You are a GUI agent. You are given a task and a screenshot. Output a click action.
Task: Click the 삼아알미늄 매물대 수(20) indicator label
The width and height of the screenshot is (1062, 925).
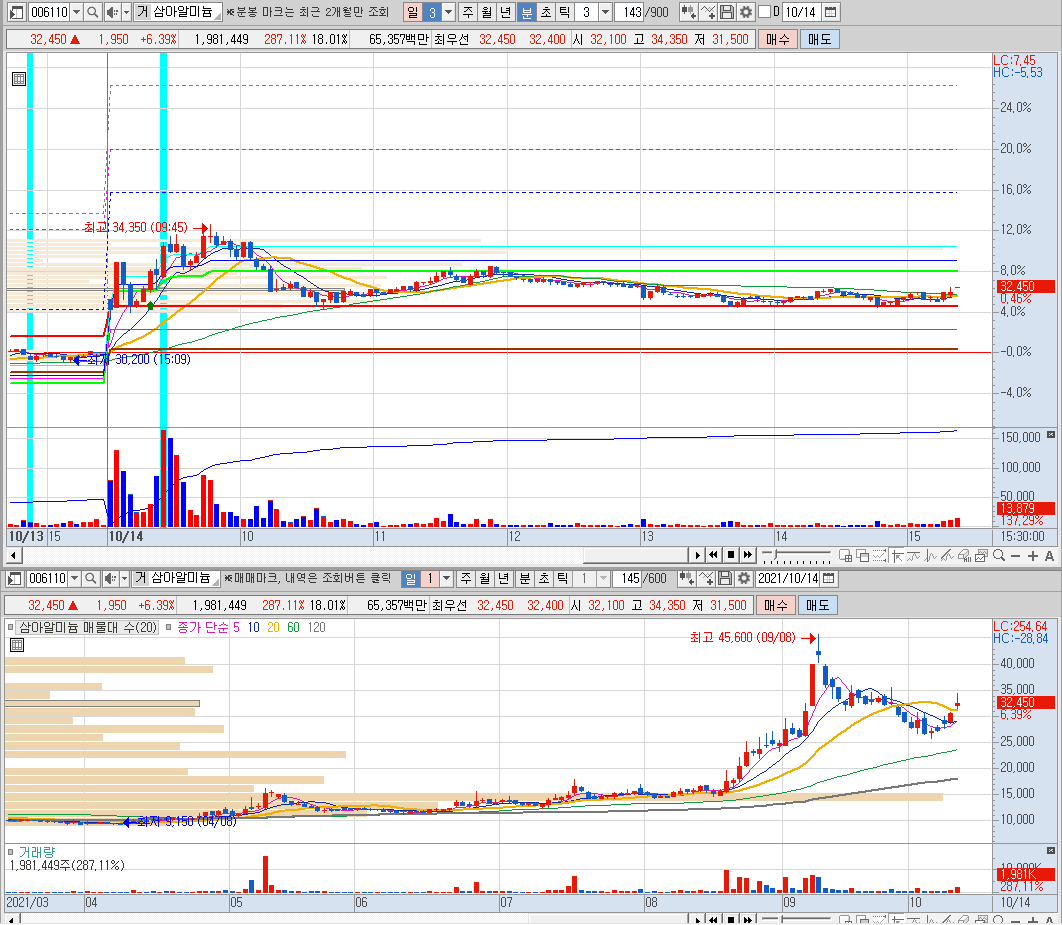coord(88,628)
